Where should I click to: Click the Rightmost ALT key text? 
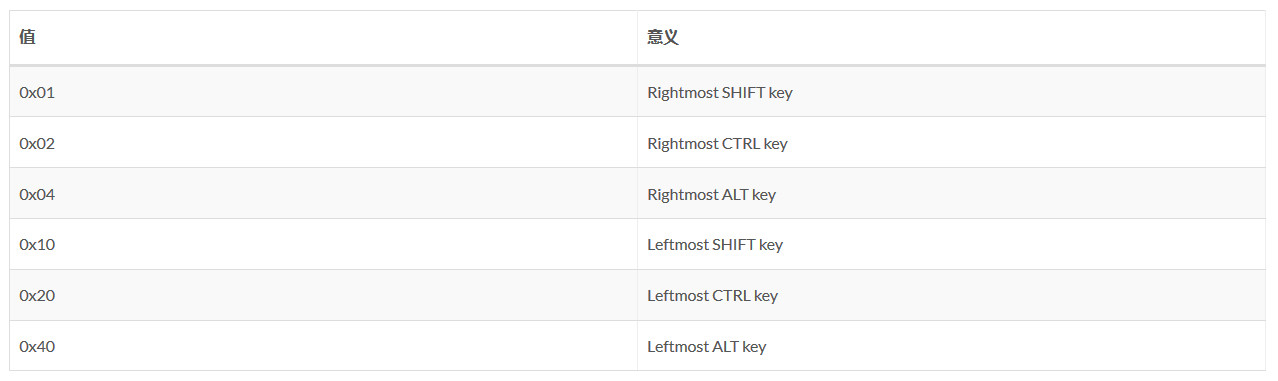711,194
